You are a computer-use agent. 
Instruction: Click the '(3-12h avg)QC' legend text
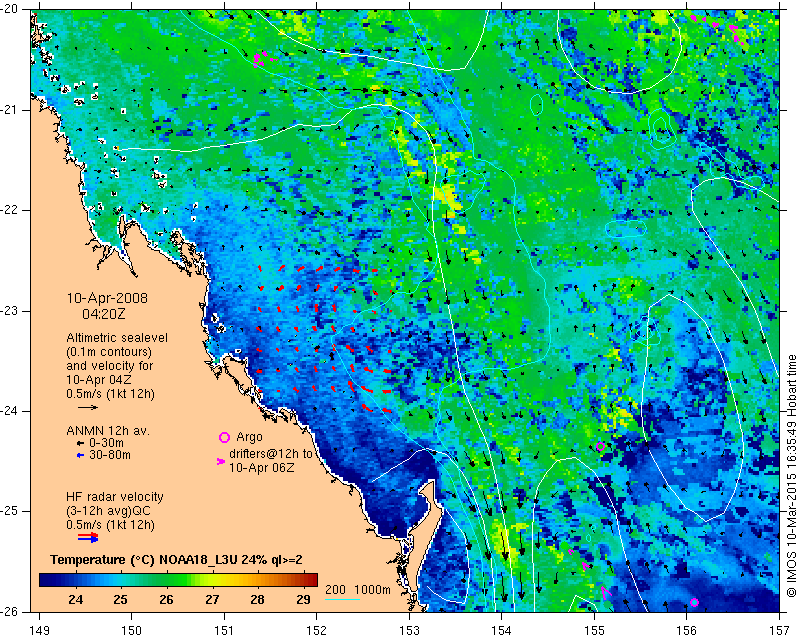click(x=108, y=510)
